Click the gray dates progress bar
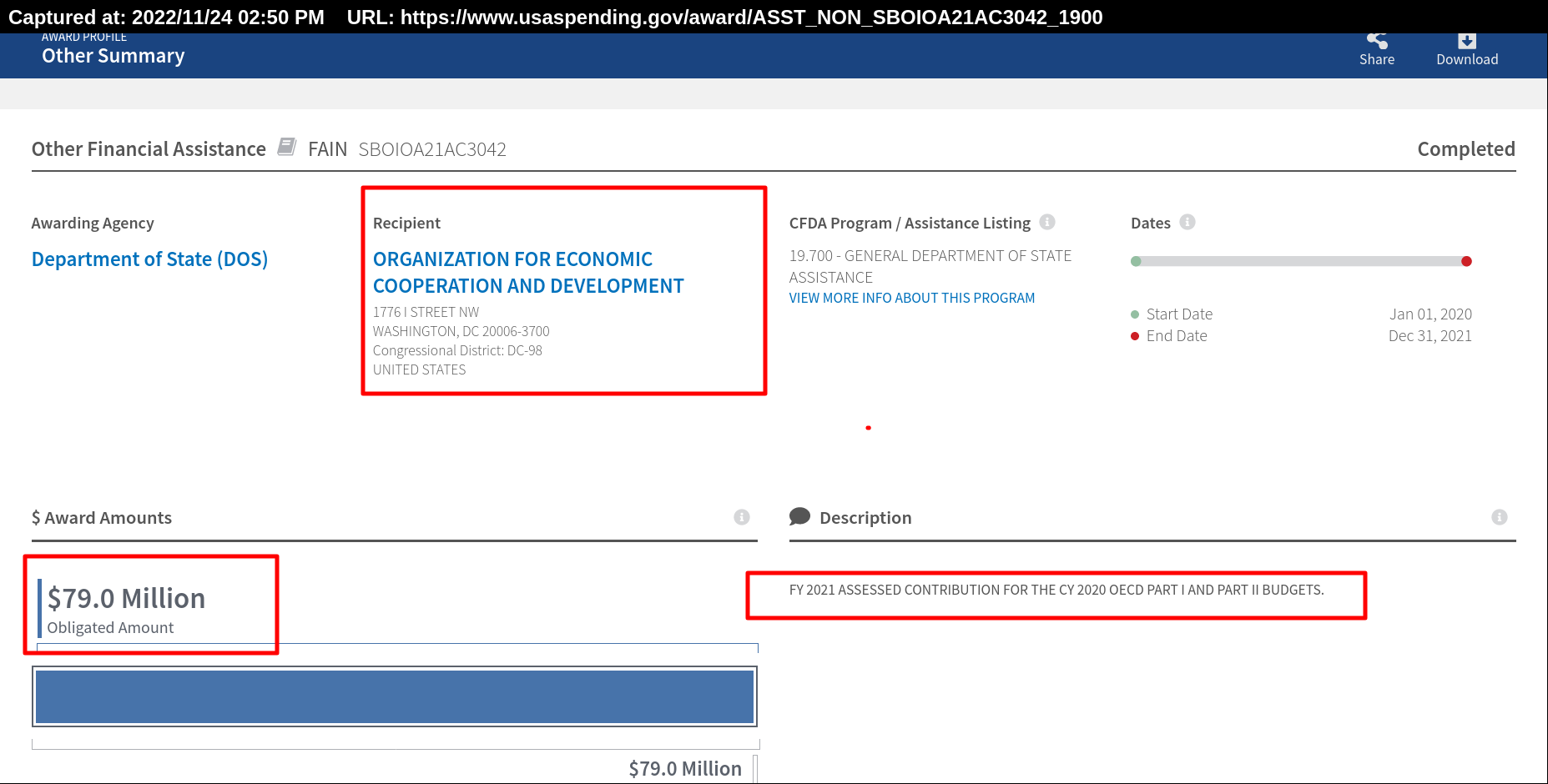 [1301, 261]
